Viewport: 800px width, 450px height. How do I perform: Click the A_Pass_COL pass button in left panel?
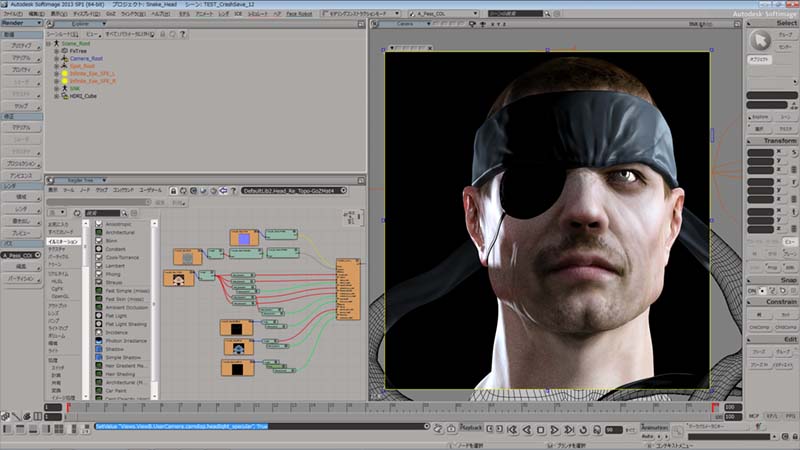[21, 255]
